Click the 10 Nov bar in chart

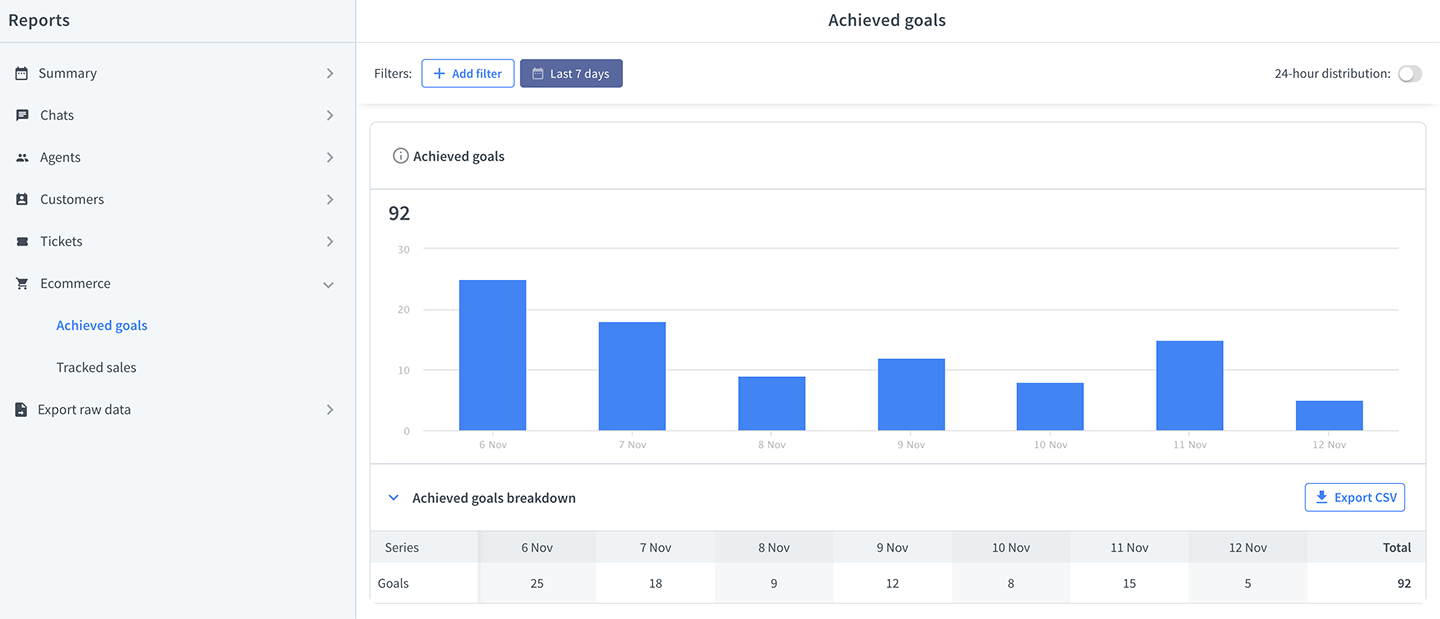(x=1050, y=407)
